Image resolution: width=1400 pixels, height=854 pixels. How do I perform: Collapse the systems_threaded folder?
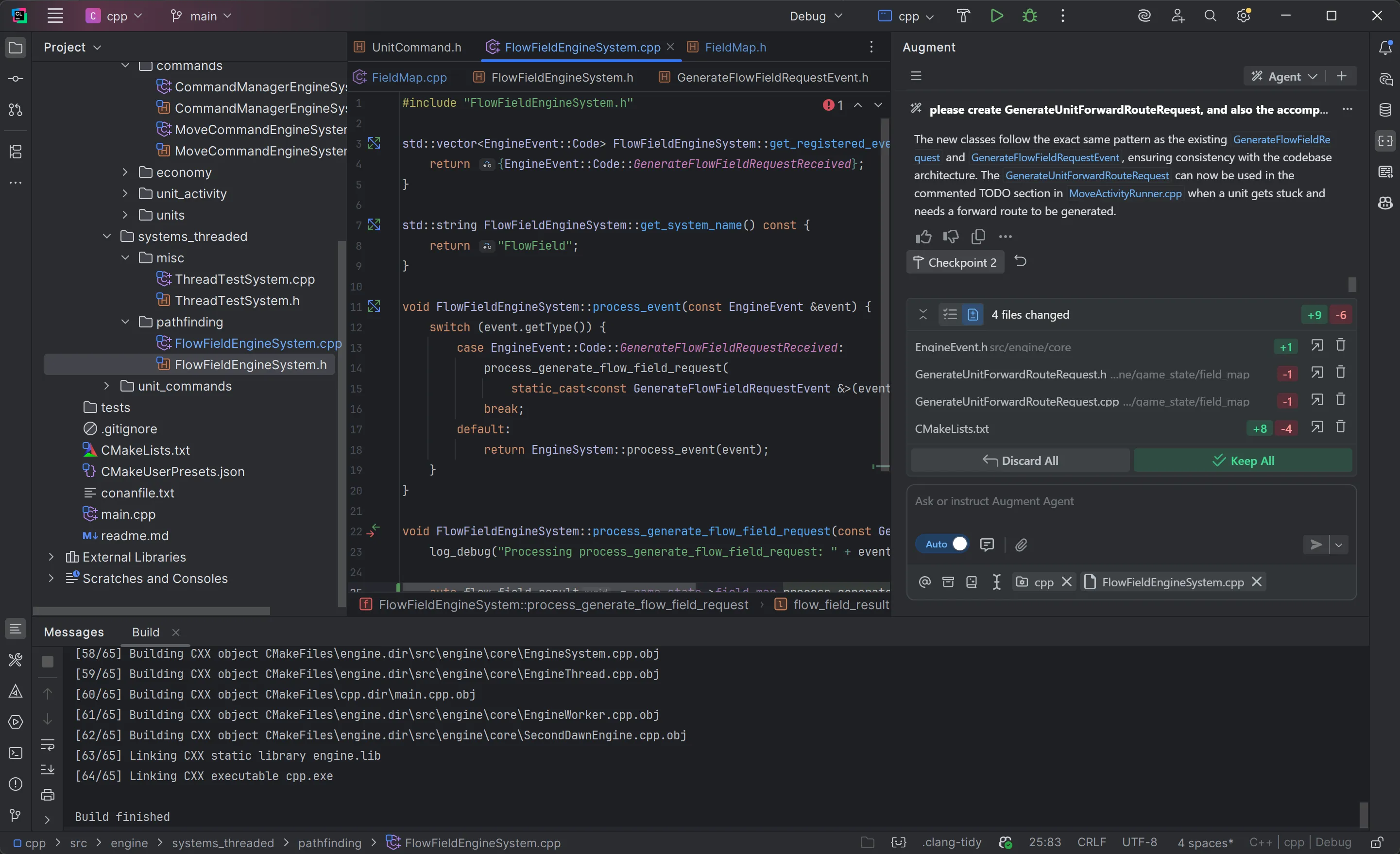coord(107,237)
